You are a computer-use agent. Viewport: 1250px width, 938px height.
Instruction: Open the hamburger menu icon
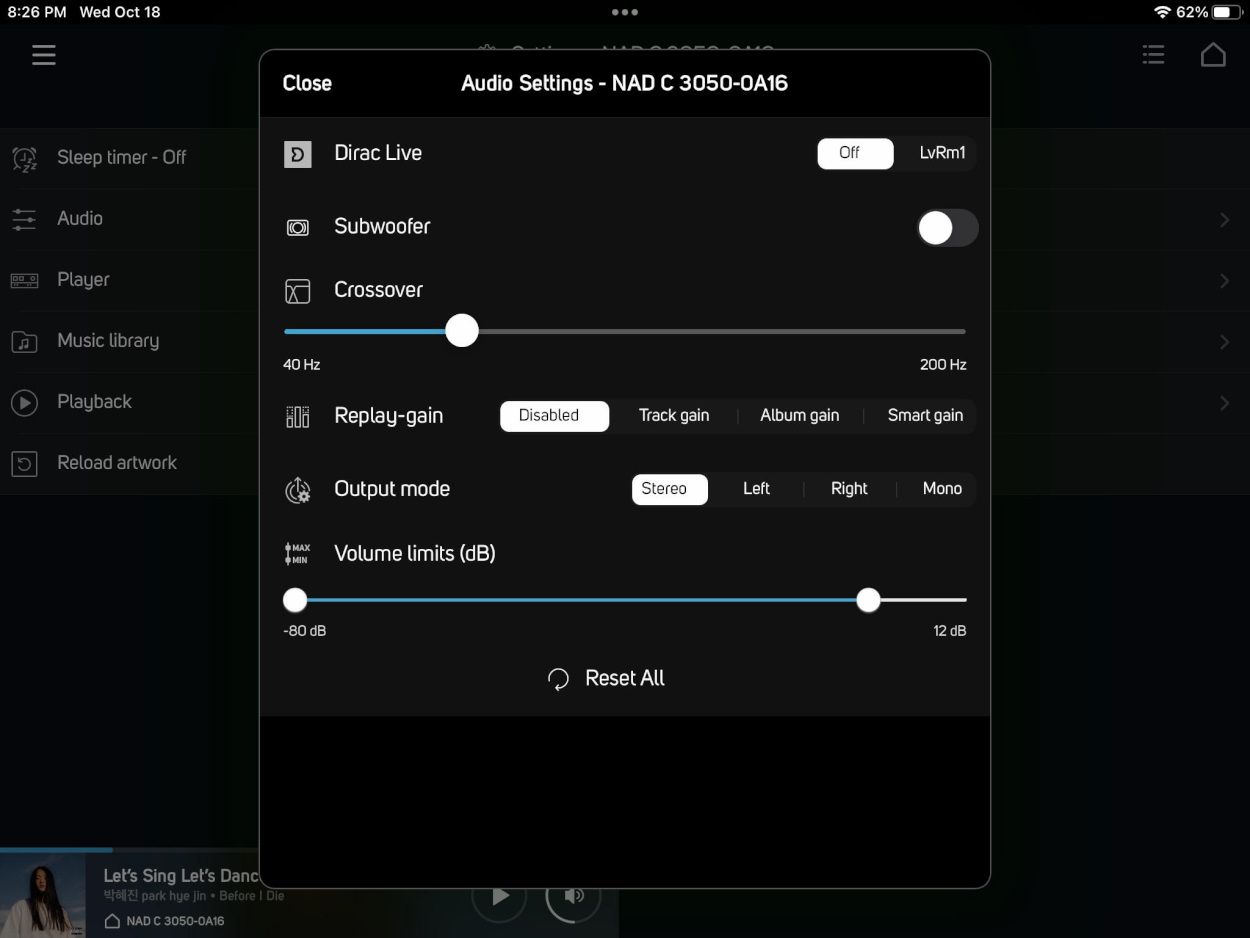[x=44, y=55]
